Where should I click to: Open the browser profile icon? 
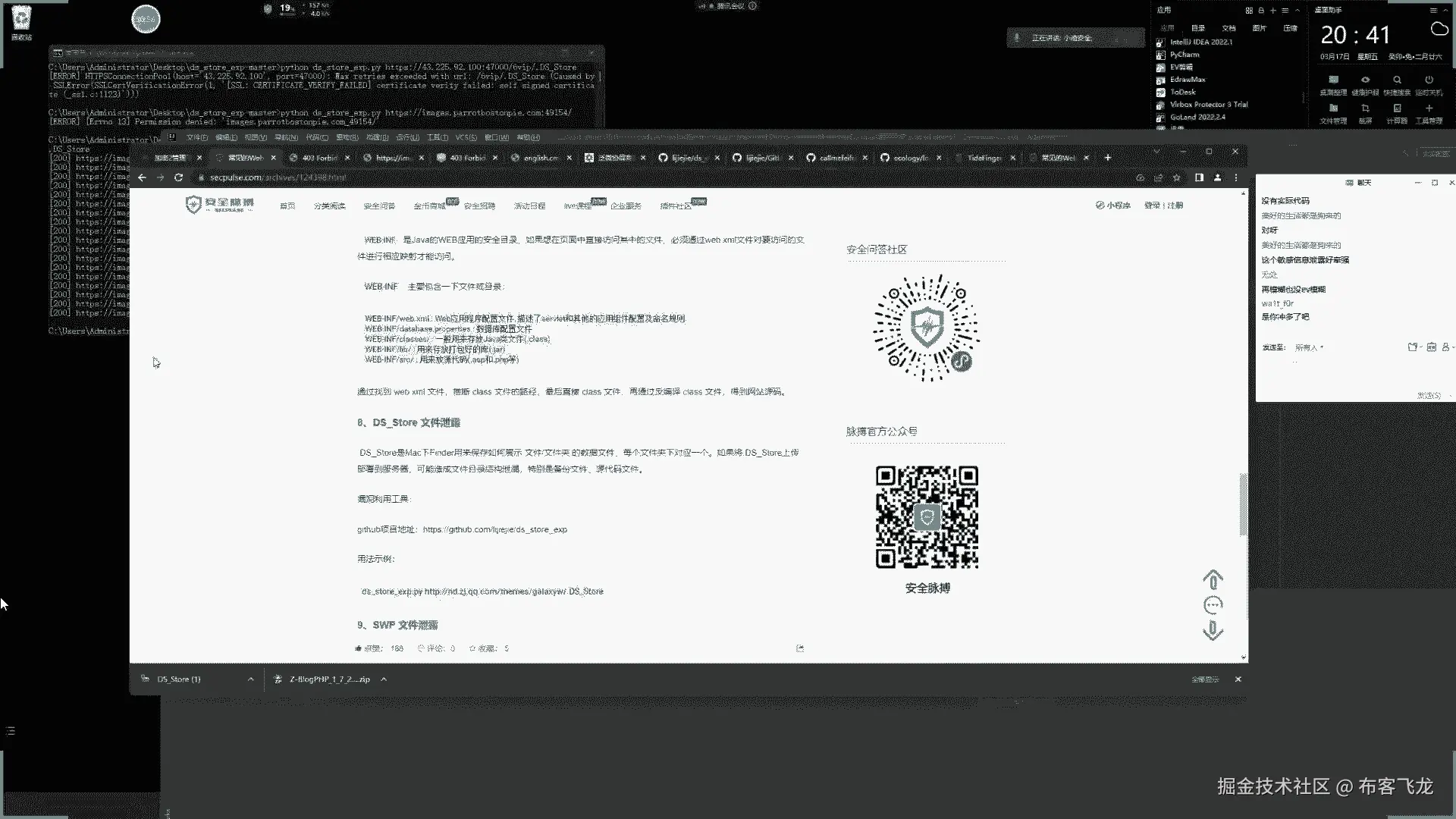click(x=1217, y=177)
